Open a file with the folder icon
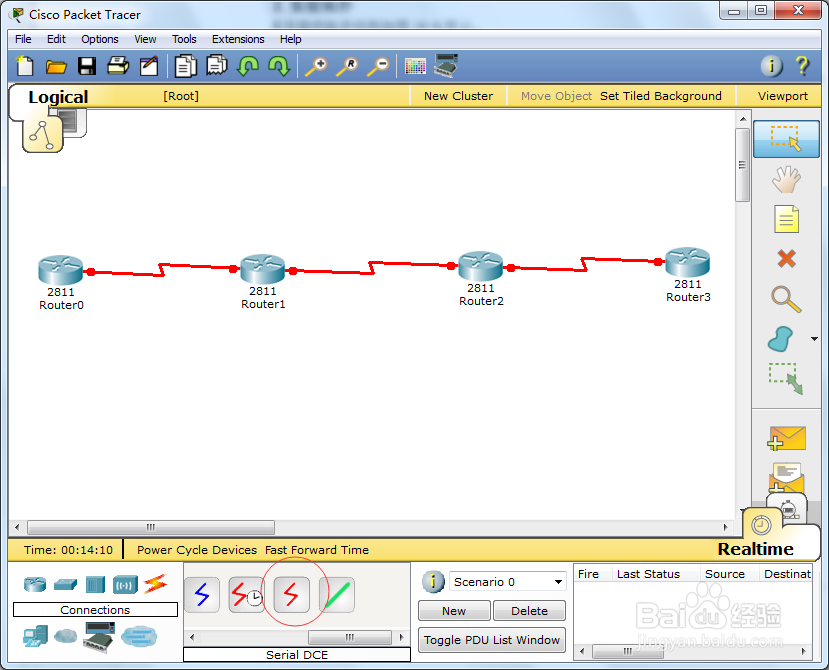The image size is (829, 670). coord(56,67)
